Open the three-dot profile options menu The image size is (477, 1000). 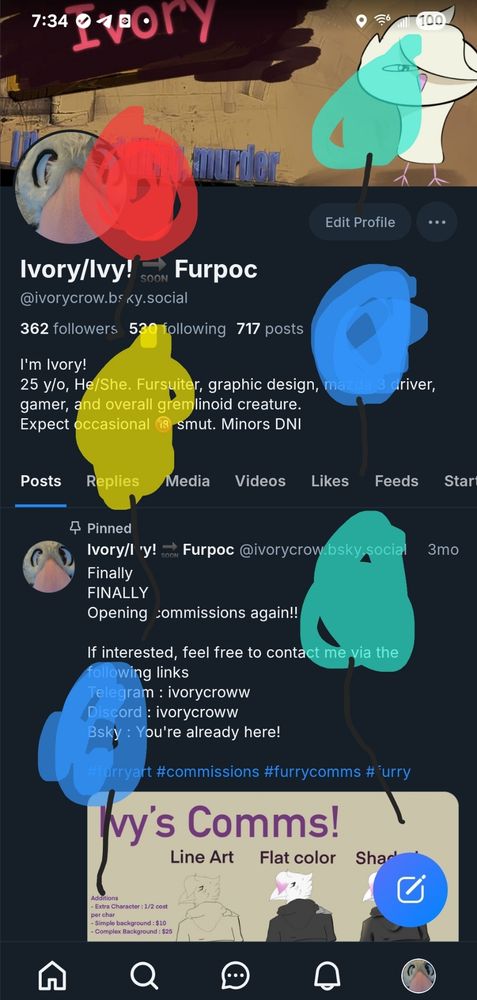437,222
